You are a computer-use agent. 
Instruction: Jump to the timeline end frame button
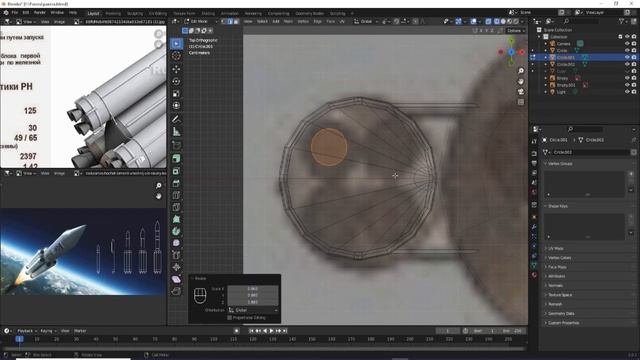(285, 331)
